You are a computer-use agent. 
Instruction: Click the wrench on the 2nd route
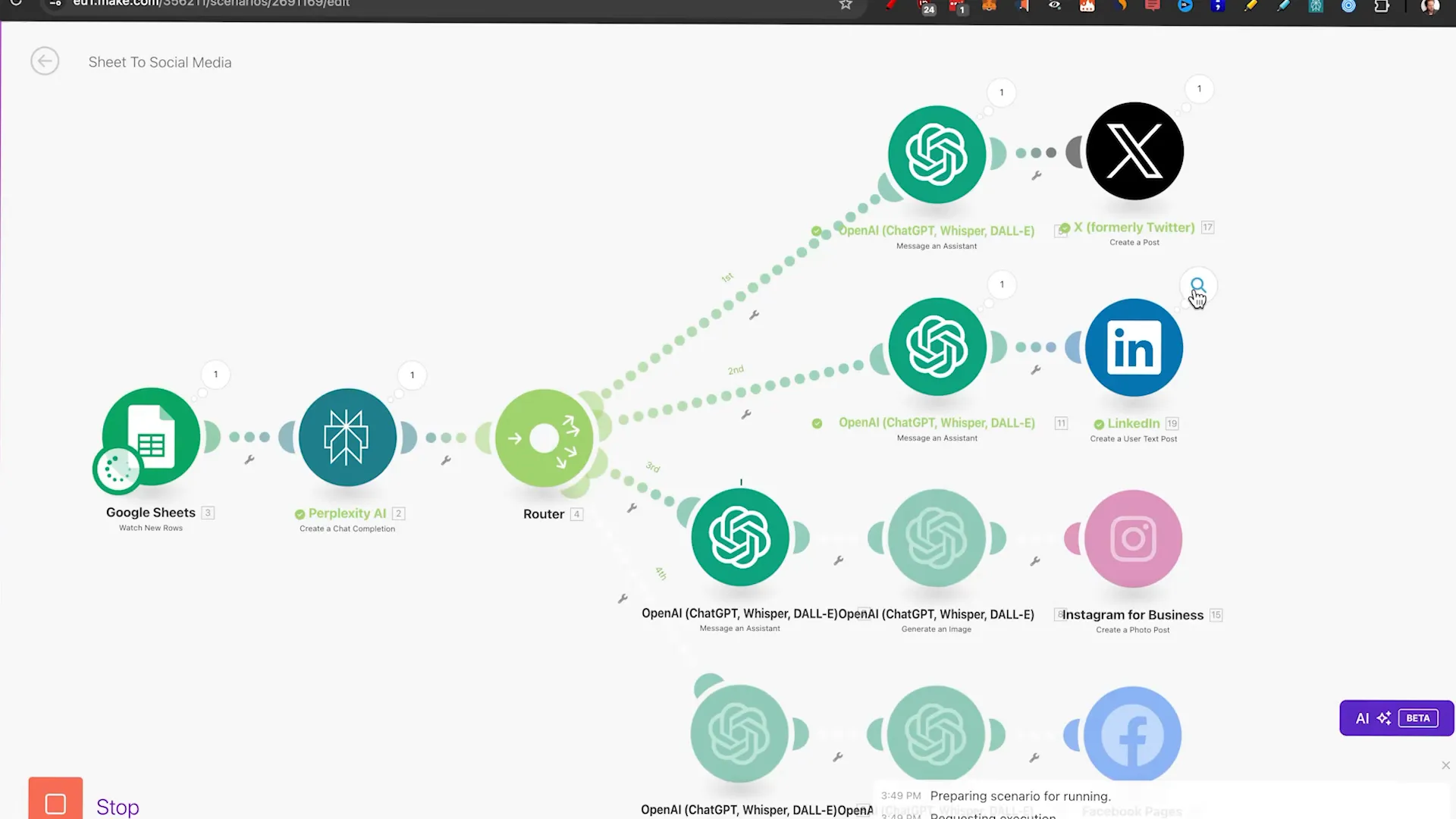[746, 415]
